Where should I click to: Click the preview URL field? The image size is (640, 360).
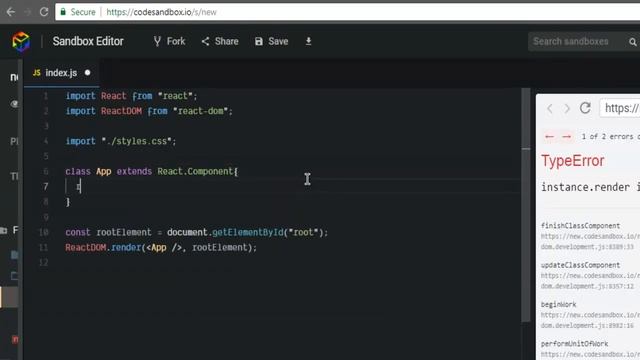pos(620,108)
